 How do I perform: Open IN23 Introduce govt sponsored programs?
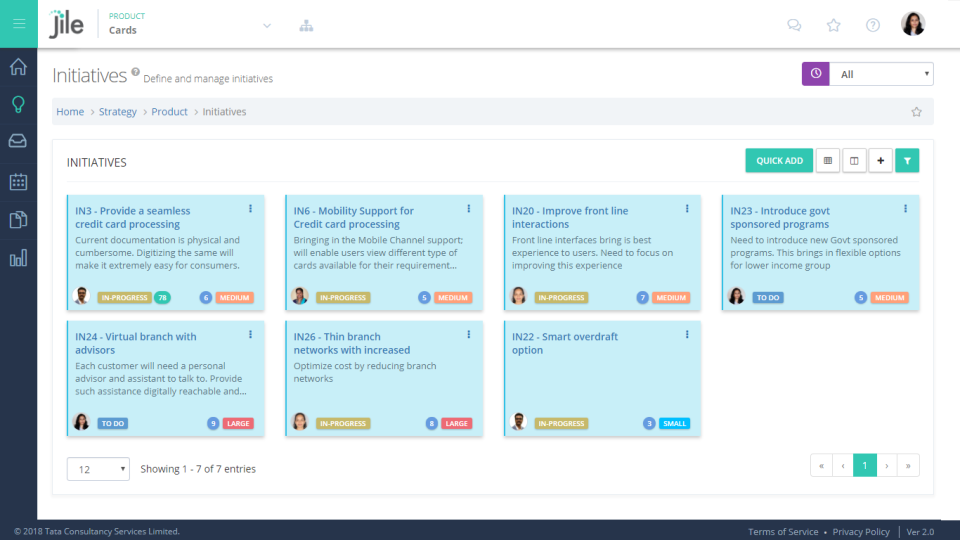pos(779,217)
